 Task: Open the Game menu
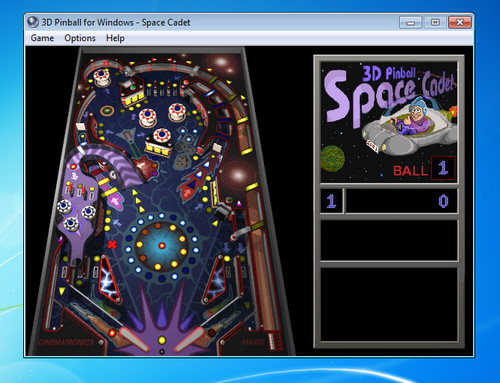click(x=42, y=38)
